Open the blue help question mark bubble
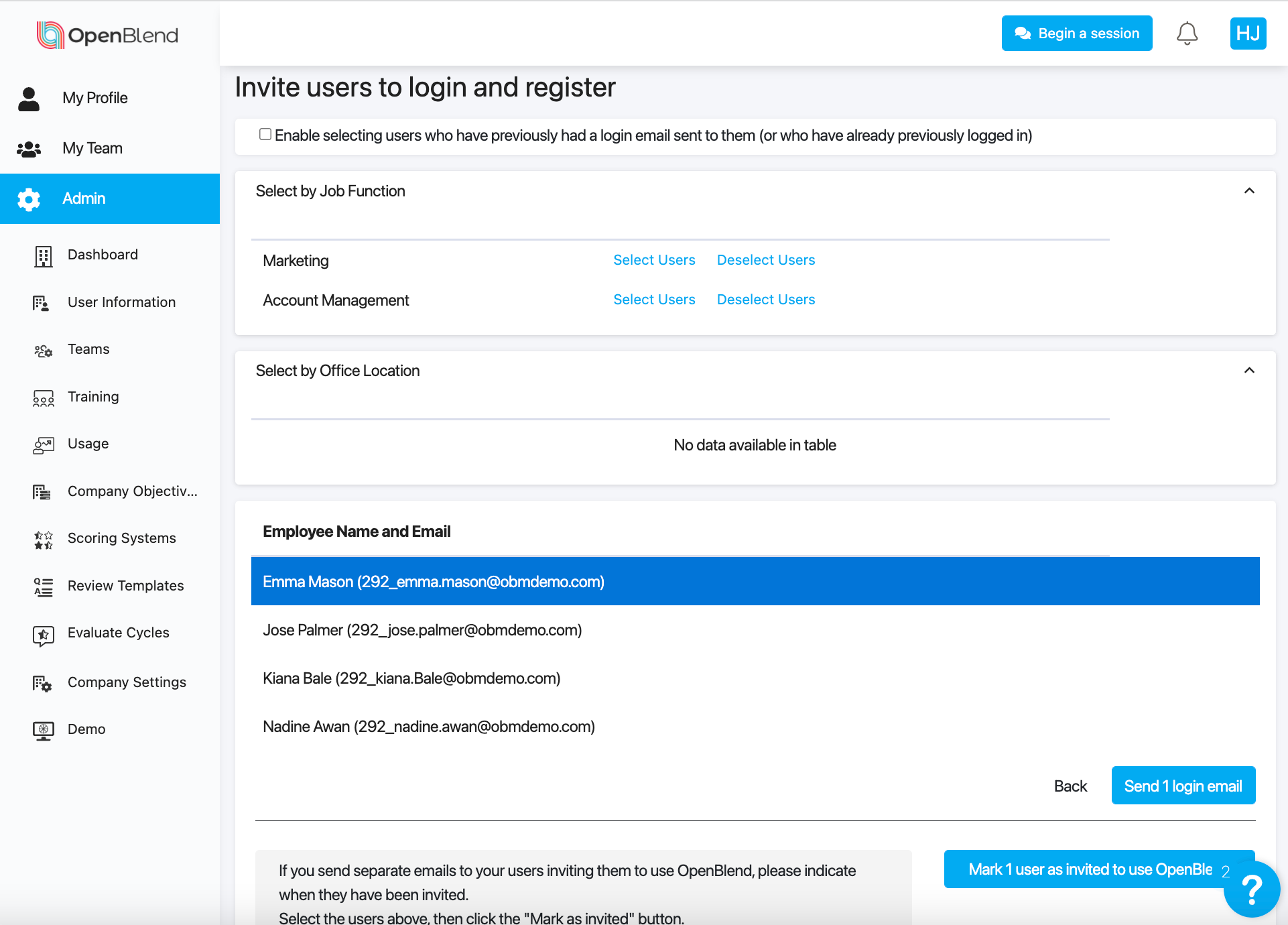Screen dimensions: 1288x925 click(1251, 889)
